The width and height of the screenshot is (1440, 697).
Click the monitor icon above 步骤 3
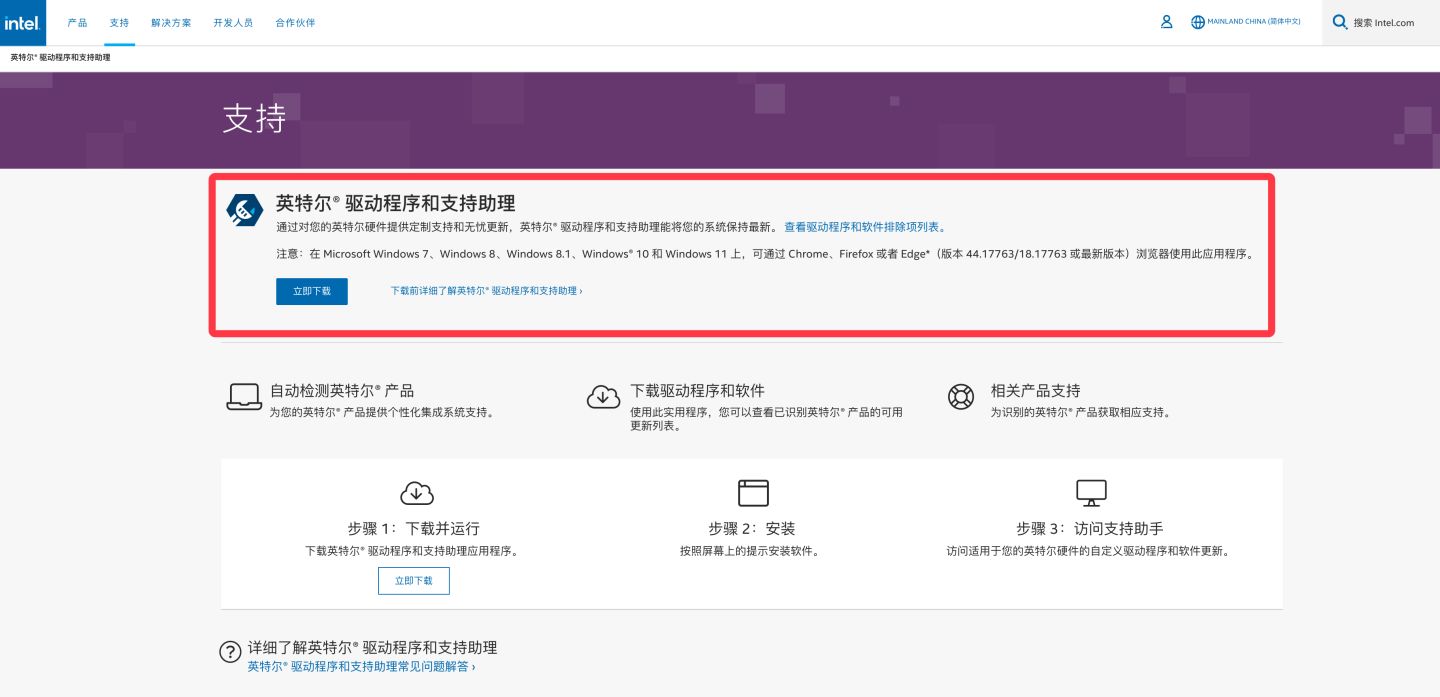click(1091, 493)
